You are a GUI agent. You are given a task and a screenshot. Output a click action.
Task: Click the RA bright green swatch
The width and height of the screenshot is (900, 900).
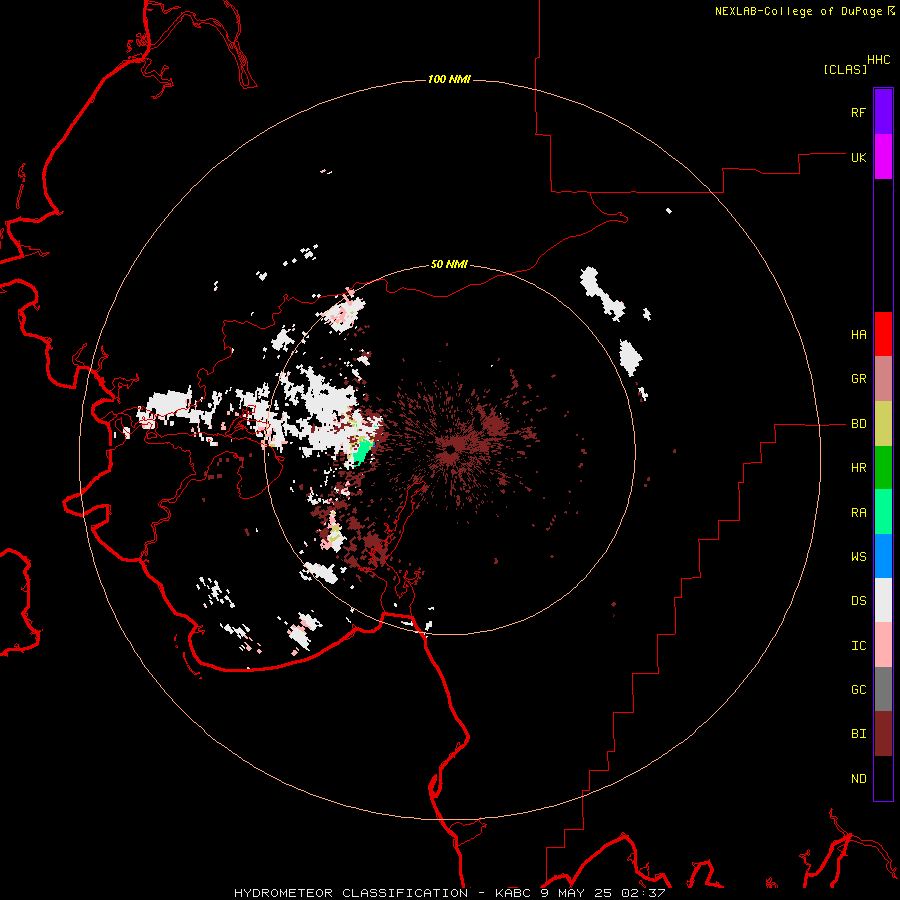pos(883,512)
